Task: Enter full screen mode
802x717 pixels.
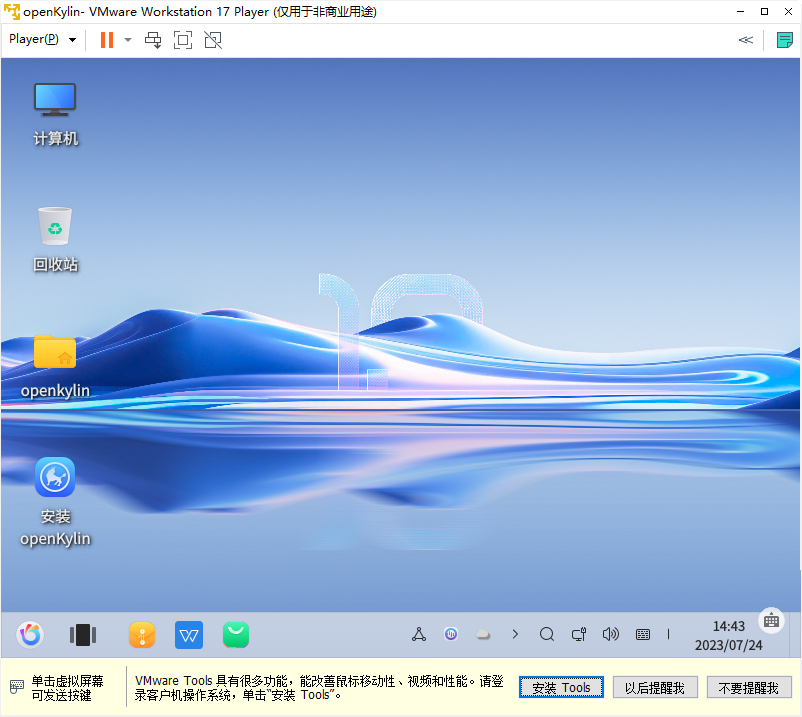Action: (x=183, y=40)
